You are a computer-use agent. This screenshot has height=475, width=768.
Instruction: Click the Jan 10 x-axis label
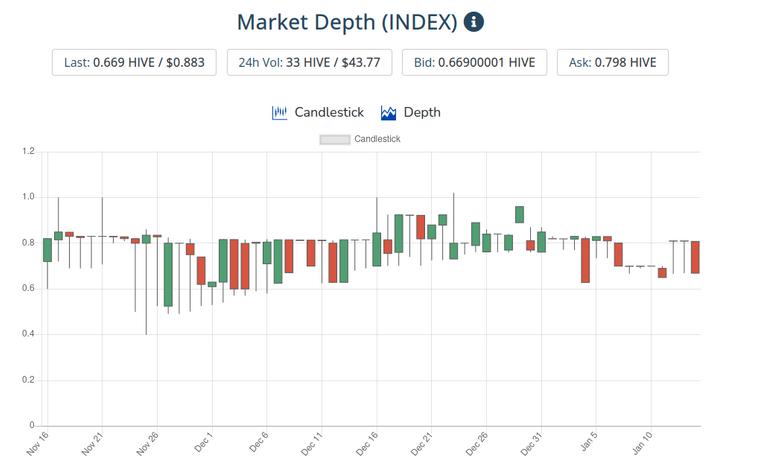[642, 443]
